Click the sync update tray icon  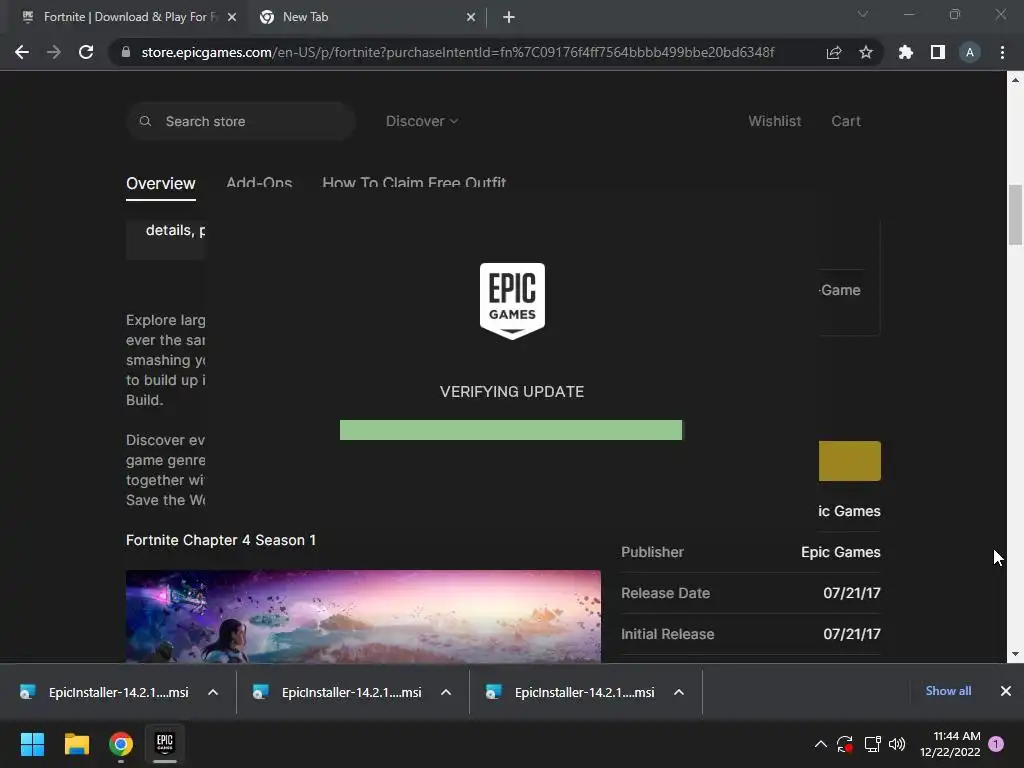tap(845, 744)
